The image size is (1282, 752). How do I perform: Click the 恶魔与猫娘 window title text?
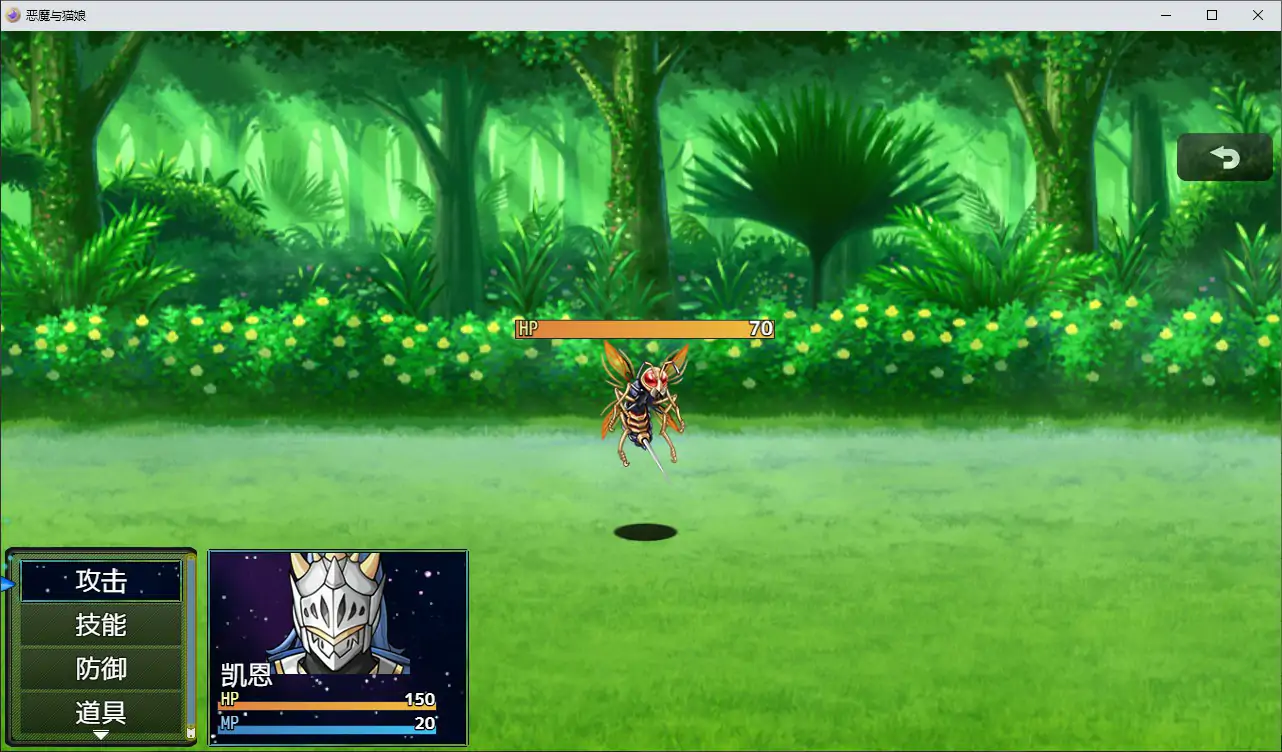click(x=56, y=15)
